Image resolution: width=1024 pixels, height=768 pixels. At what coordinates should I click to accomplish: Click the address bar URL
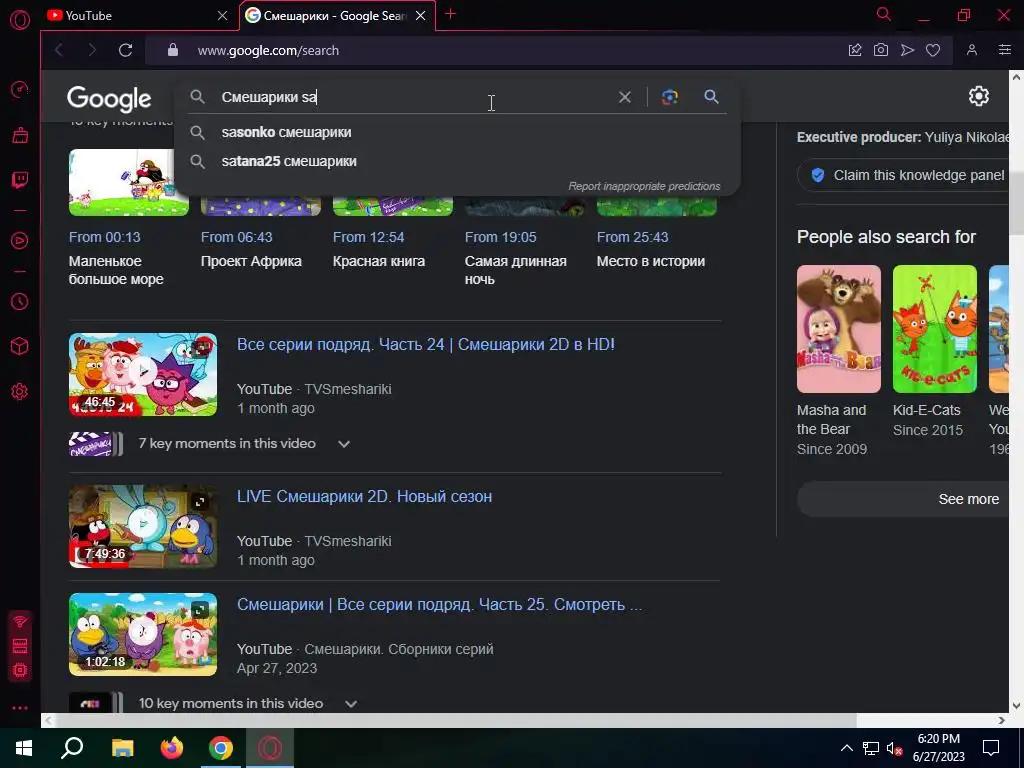tap(268, 50)
